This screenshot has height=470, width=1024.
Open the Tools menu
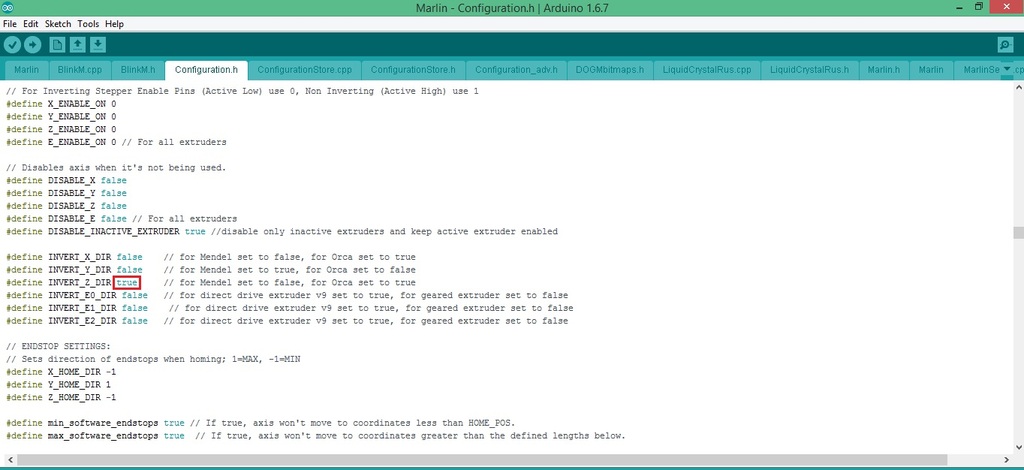tap(88, 23)
